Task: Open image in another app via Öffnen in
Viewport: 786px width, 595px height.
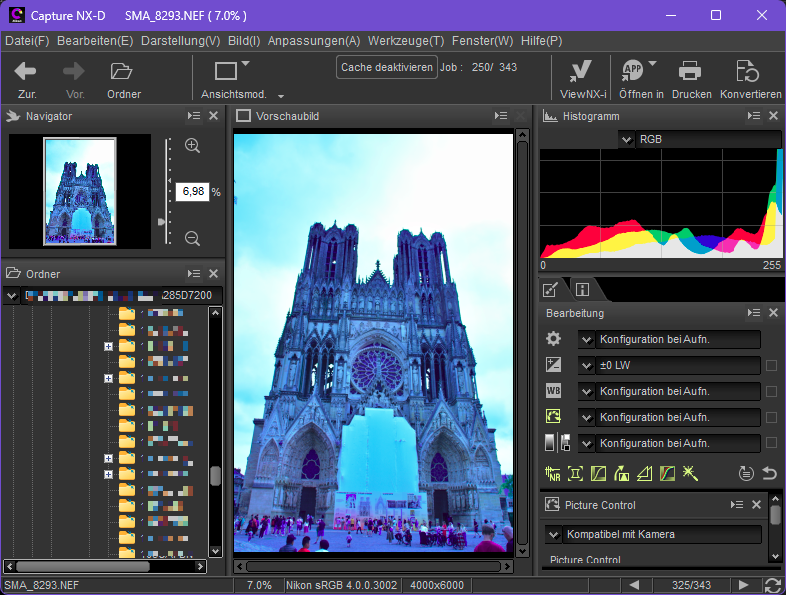Action: tap(633, 72)
